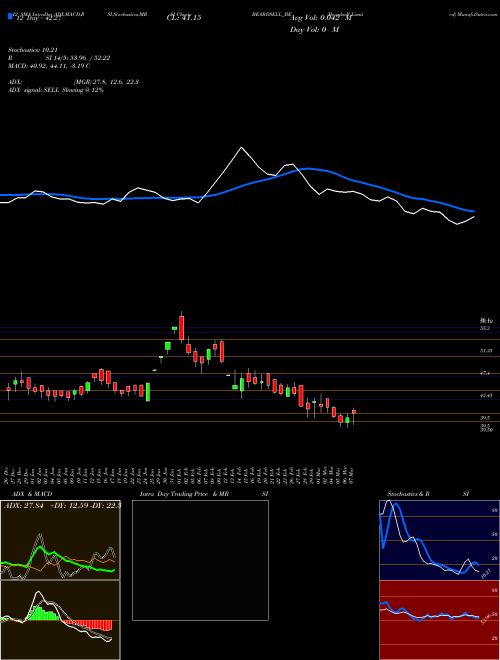This screenshot has height=660, width=500.
Task: Click the "Intra Day Trading Price & MR" heading
Action: tap(184, 494)
